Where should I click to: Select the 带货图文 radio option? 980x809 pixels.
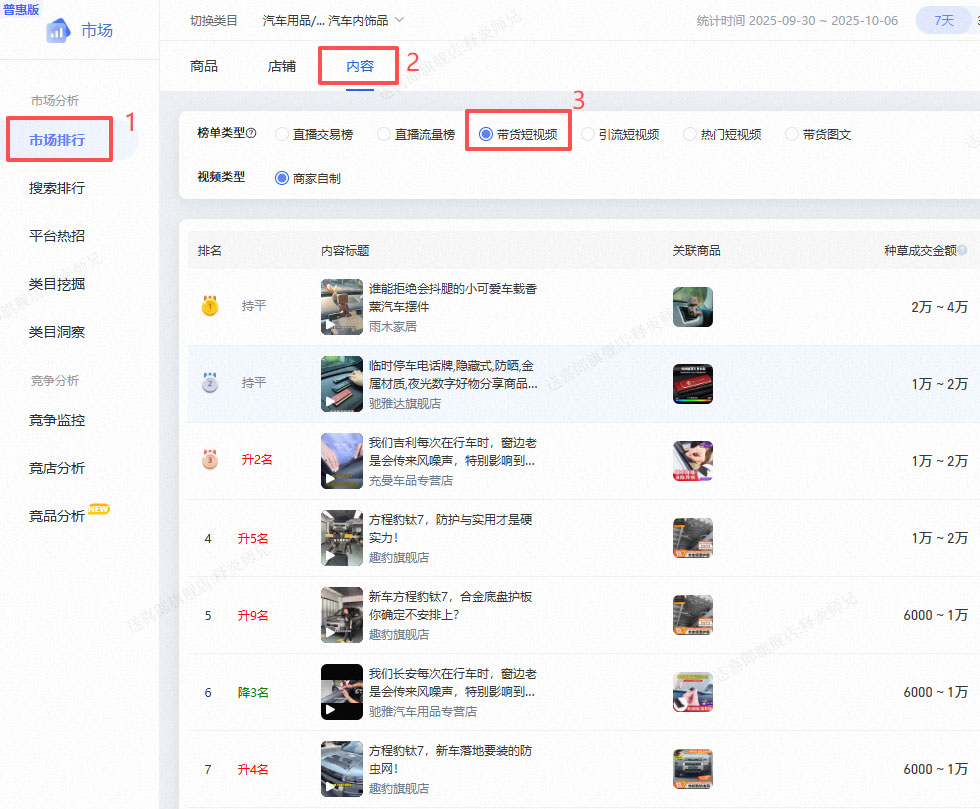point(791,134)
